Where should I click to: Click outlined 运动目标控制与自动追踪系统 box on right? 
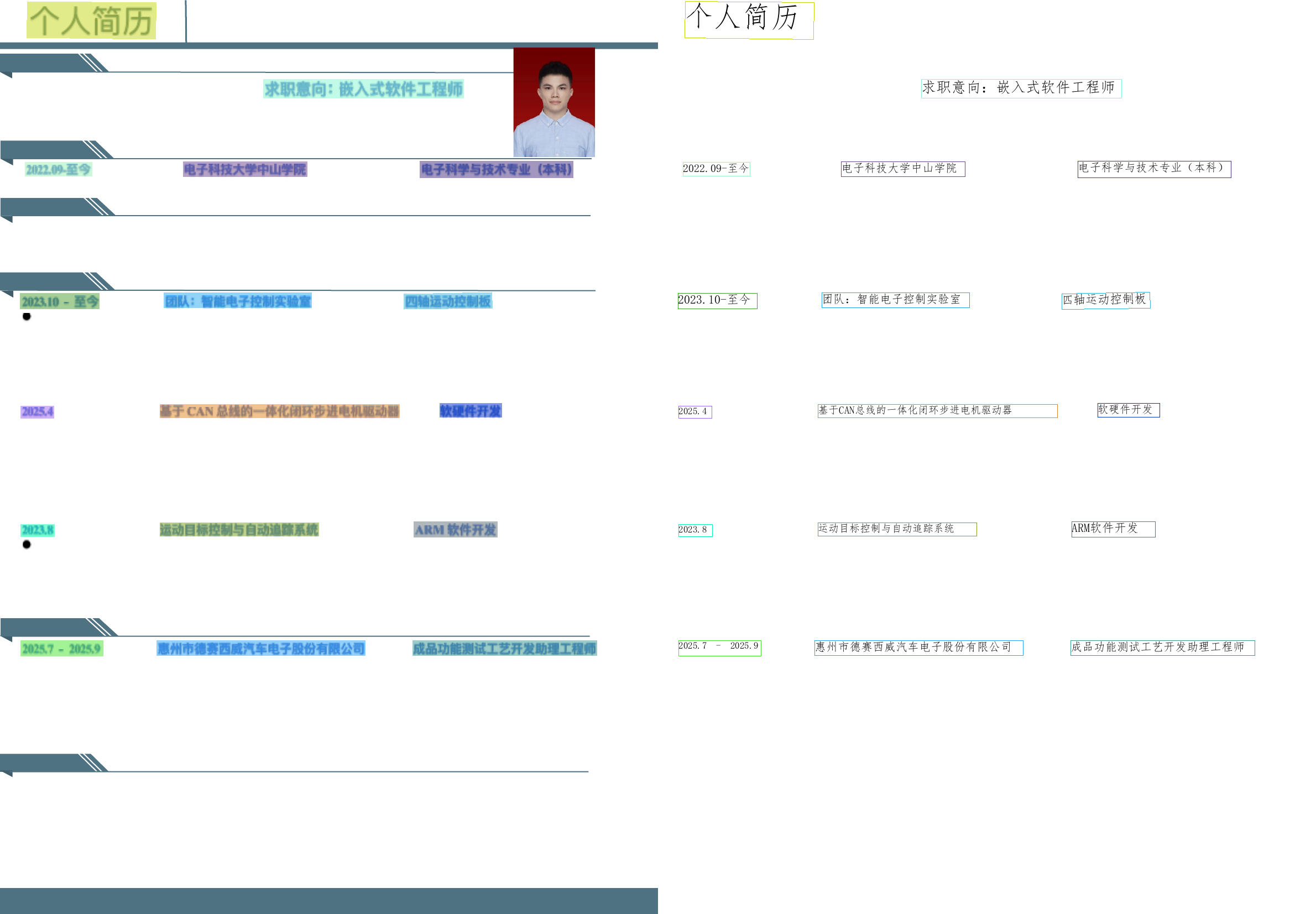896,529
